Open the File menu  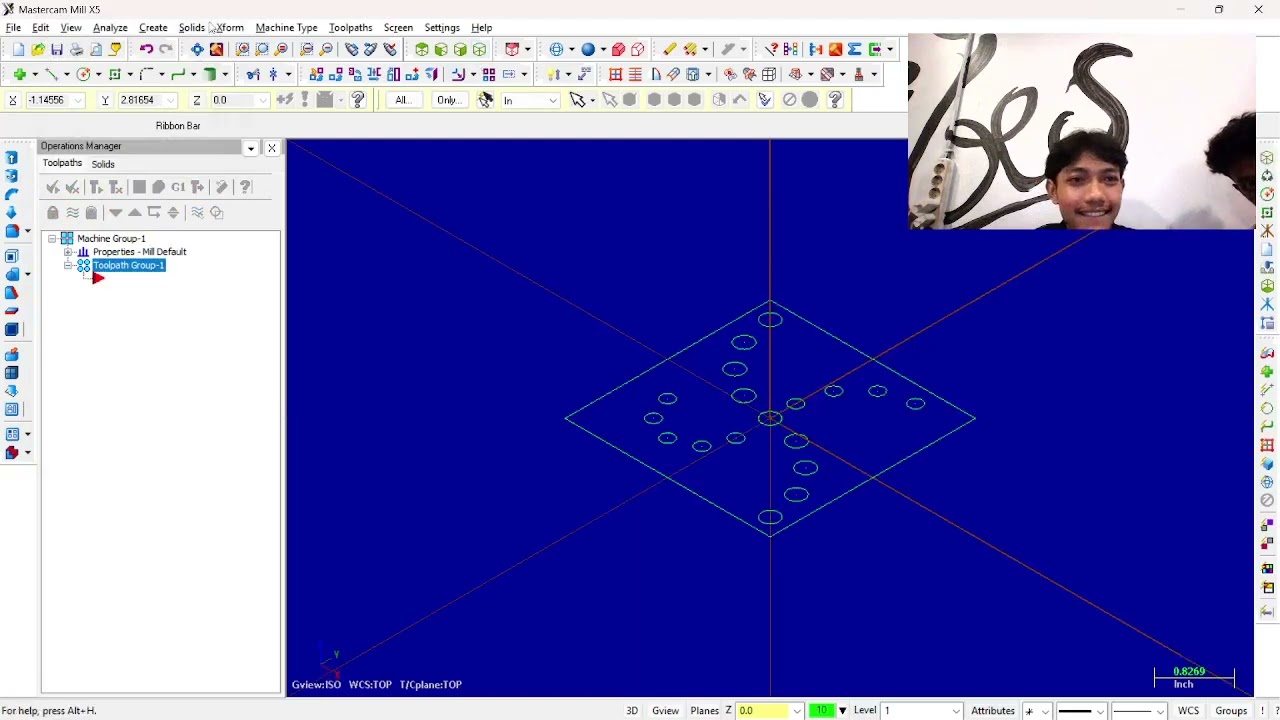click(x=13, y=28)
